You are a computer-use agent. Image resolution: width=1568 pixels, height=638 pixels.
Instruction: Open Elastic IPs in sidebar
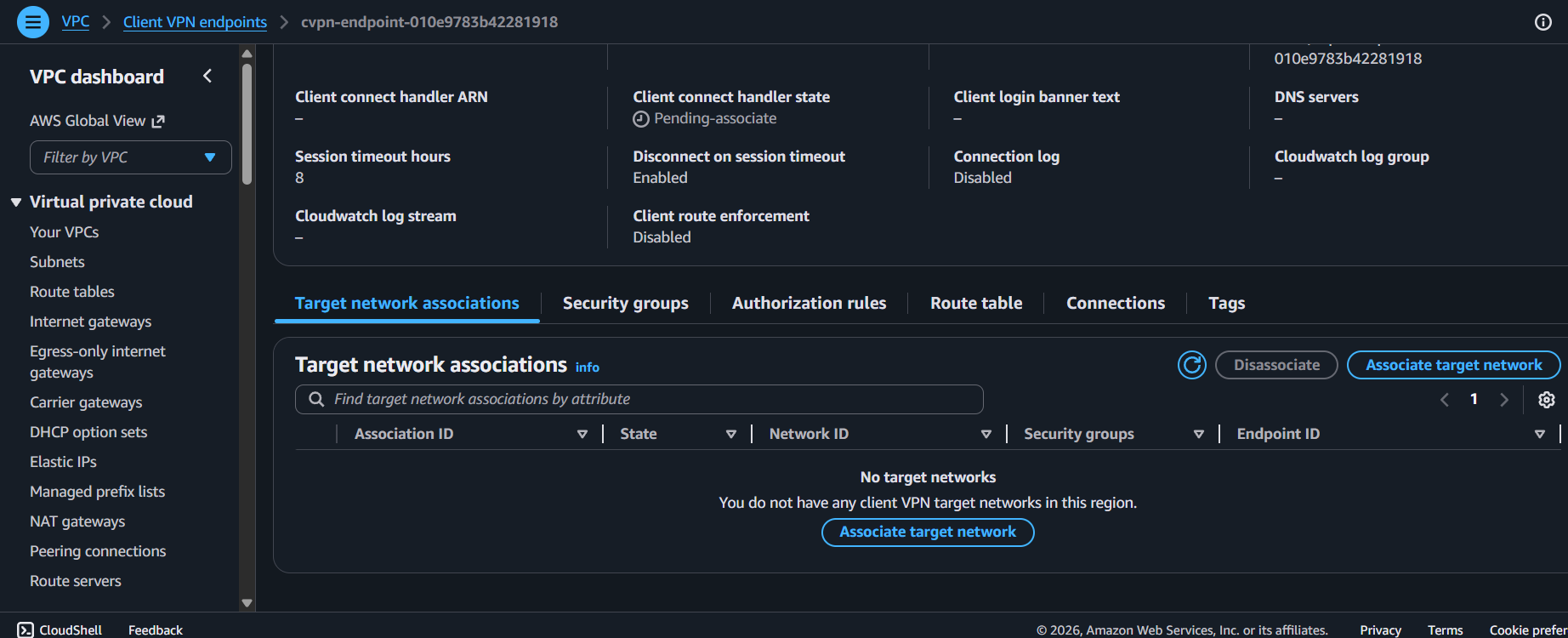pos(63,462)
